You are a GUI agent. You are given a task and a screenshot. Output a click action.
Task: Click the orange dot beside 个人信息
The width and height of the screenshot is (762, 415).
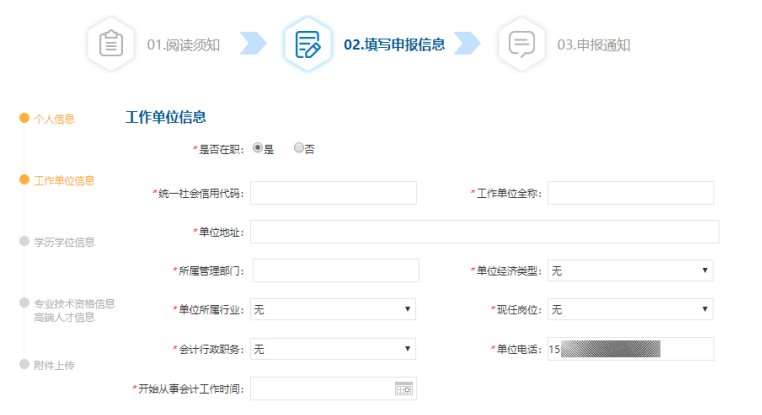[24, 119]
